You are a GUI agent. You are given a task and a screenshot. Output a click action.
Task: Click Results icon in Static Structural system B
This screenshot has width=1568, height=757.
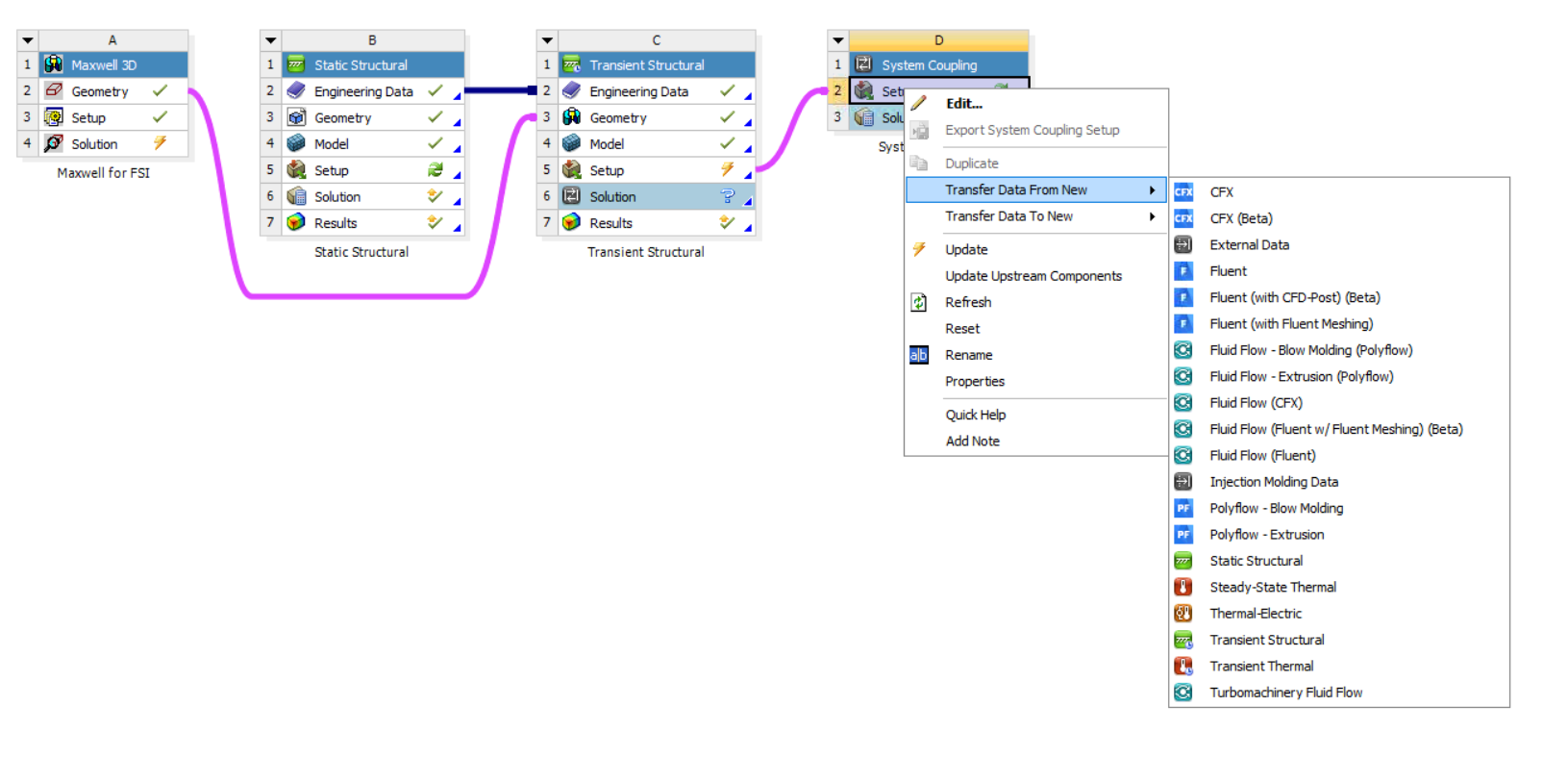[x=296, y=222]
